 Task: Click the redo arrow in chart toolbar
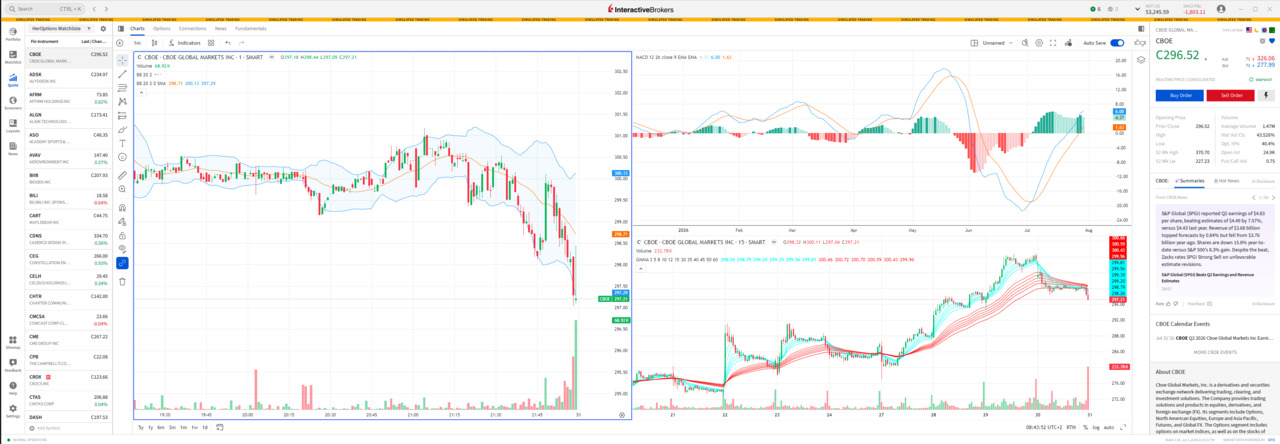pyautogui.click(x=241, y=43)
